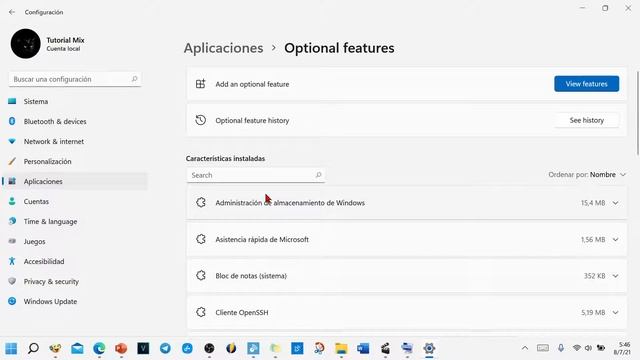This screenshot has height=360, width=640.
Task: Launch Microsoft Edge from taskbar
Action: tap(99, 349)
